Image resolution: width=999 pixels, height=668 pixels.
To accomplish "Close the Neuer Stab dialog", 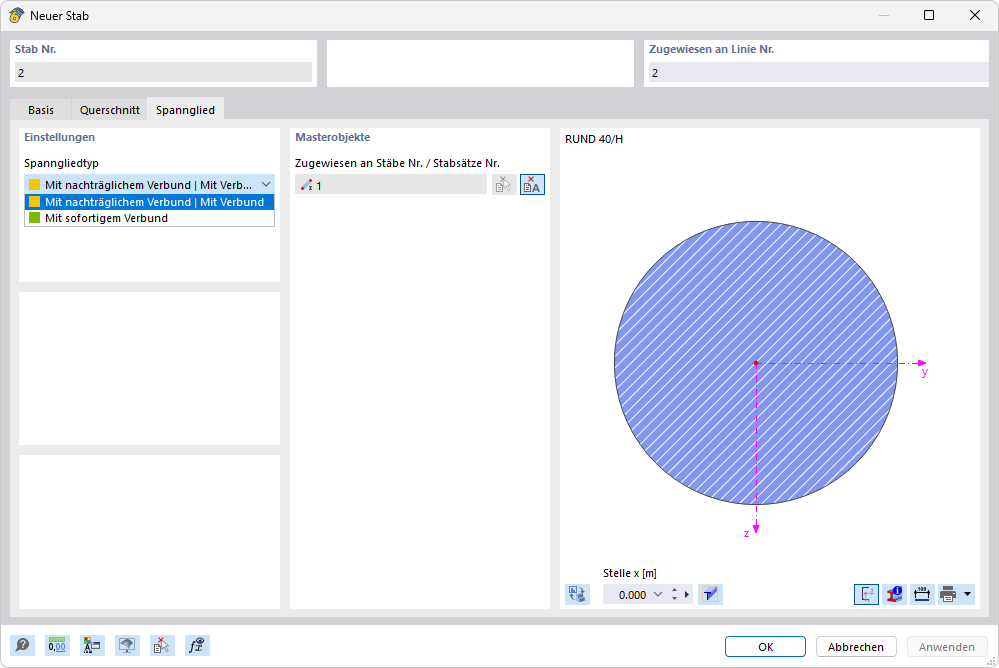I will [975, 15].
